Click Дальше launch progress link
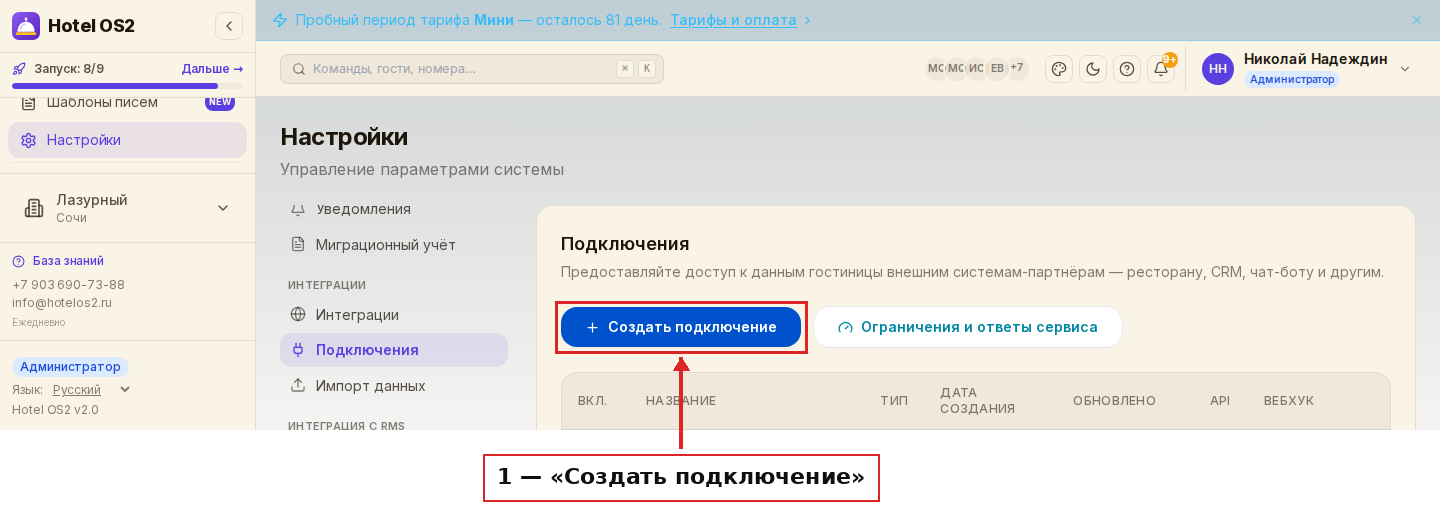The height and width of the screenshot is (525, 1440). click(x=212, y=69)
